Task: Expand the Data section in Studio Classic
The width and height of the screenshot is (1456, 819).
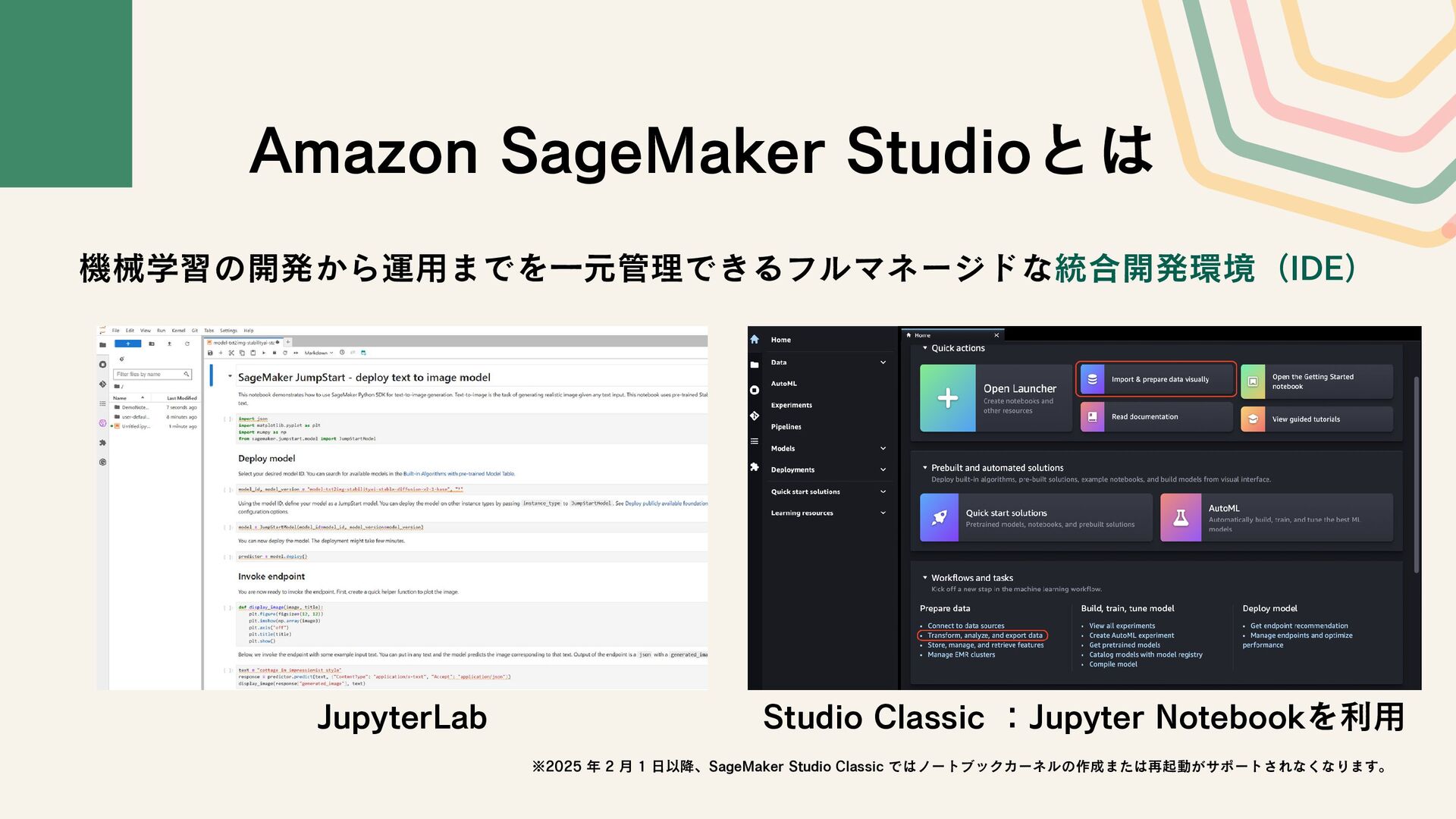Action: (883, 362)
